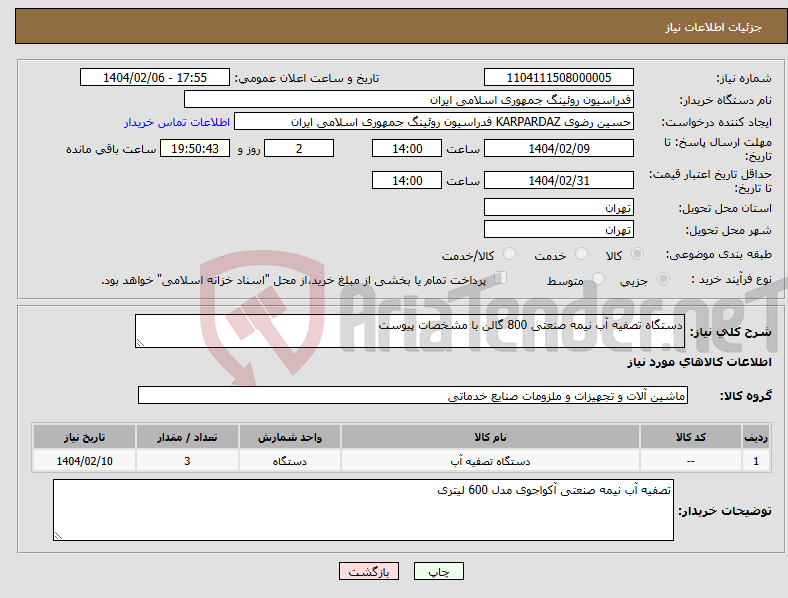
Task: Click the price validity time 14:00 field
Action: tap(407, 180)
